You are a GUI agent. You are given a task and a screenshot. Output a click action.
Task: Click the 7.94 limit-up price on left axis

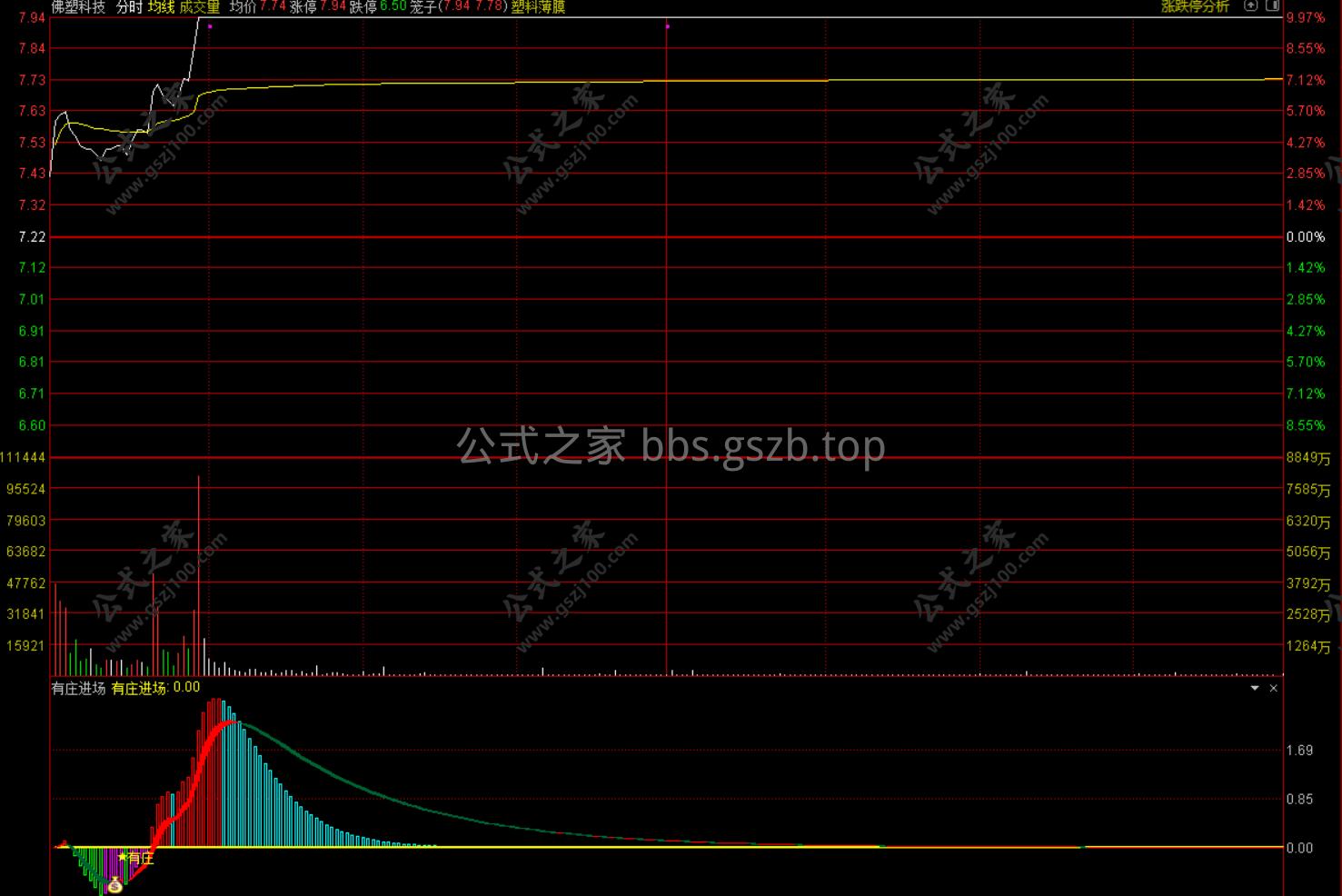(32, 17)
